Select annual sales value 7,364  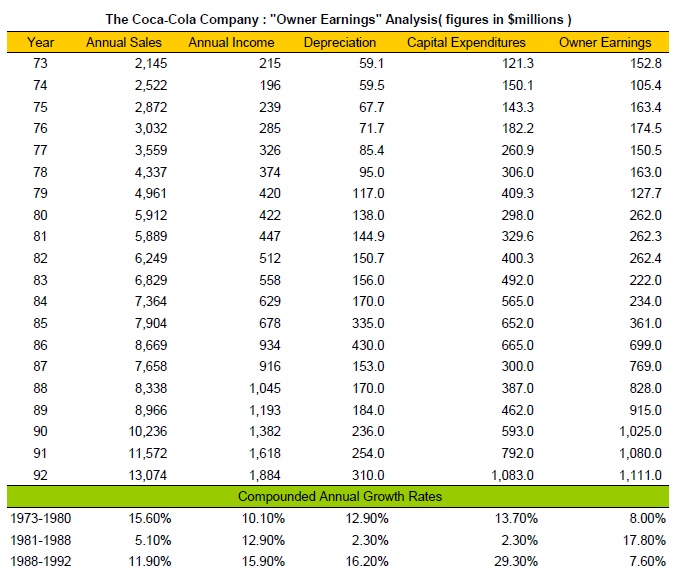click(x=151, y=301)
